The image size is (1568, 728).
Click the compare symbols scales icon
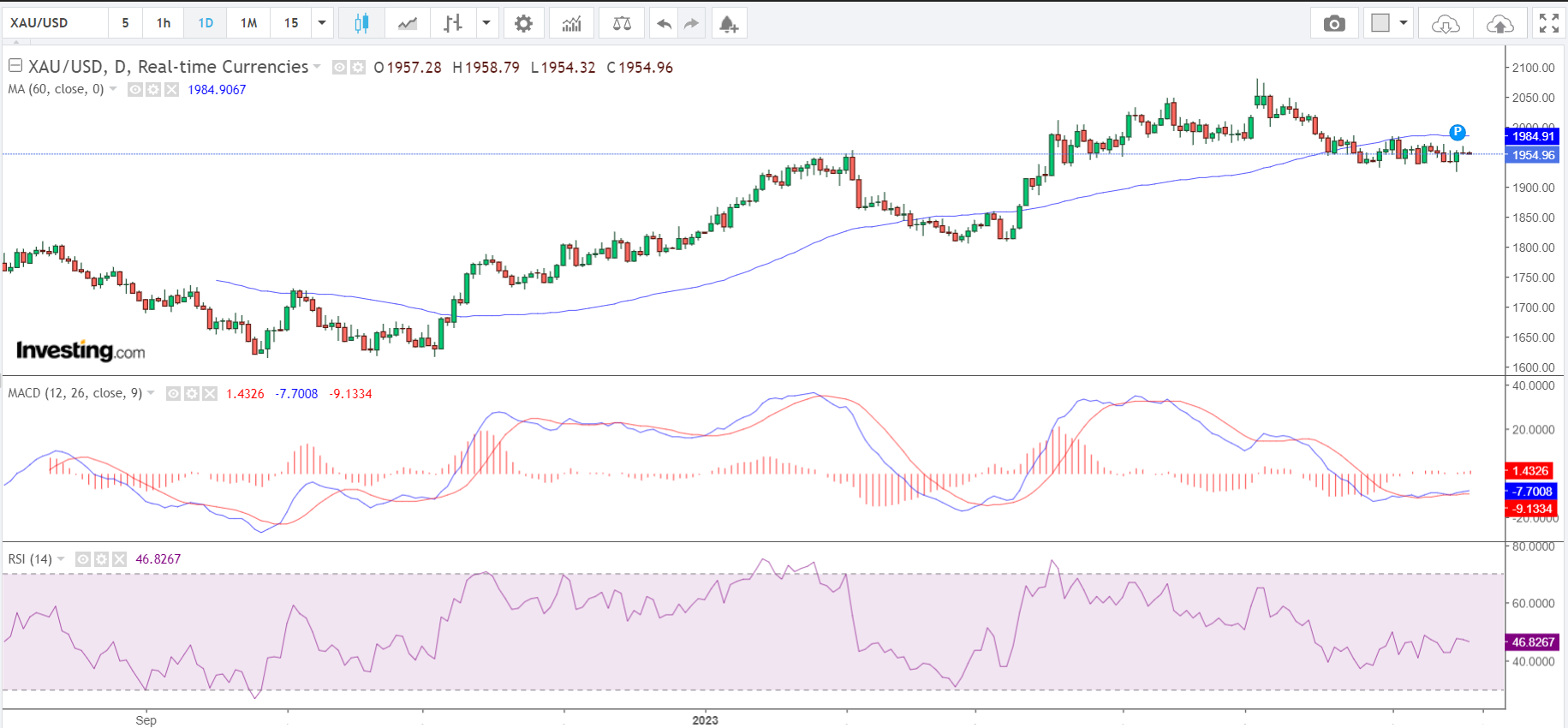pos(622,23)
